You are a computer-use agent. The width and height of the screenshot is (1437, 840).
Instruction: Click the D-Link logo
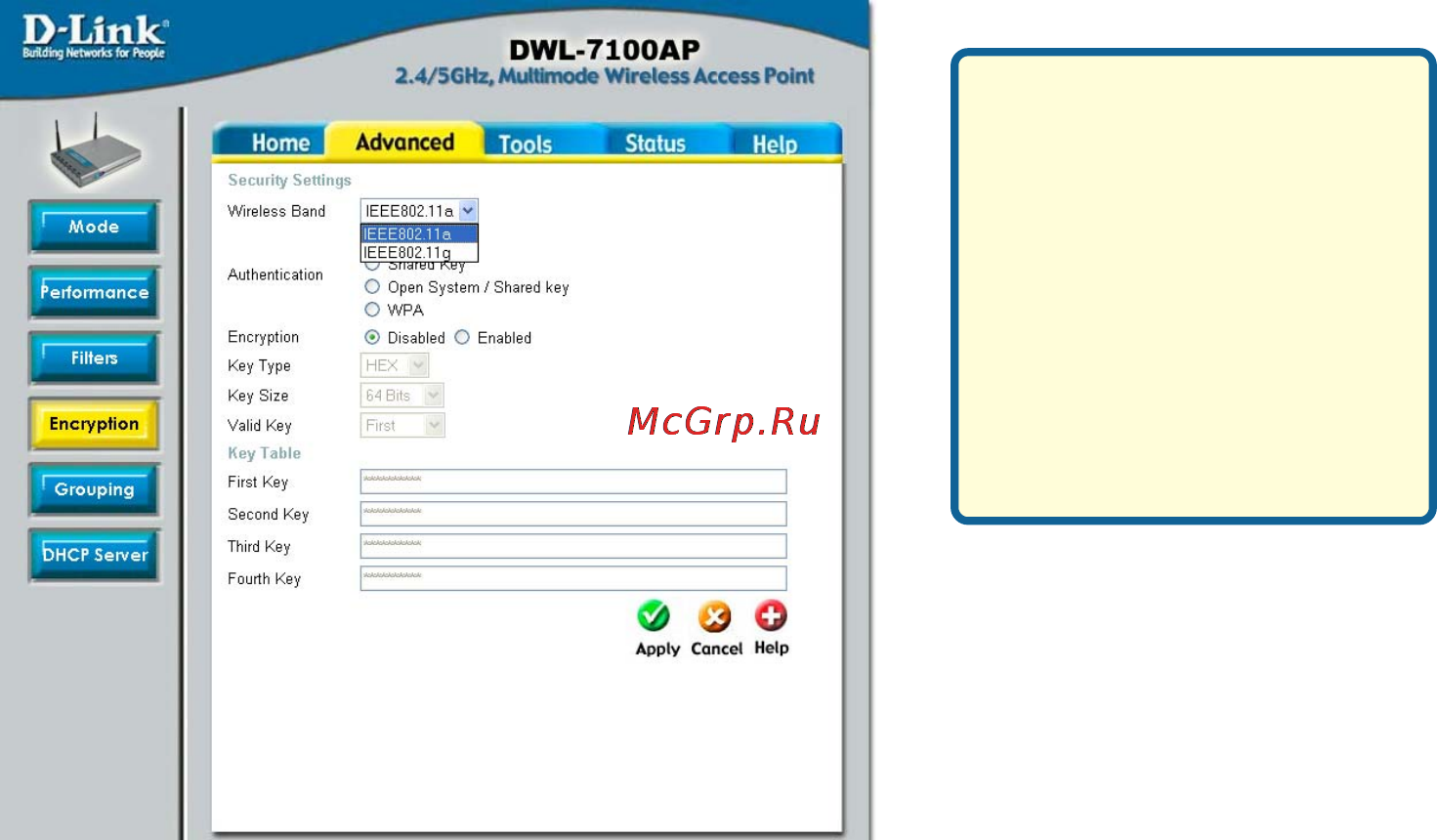point(95,38)
